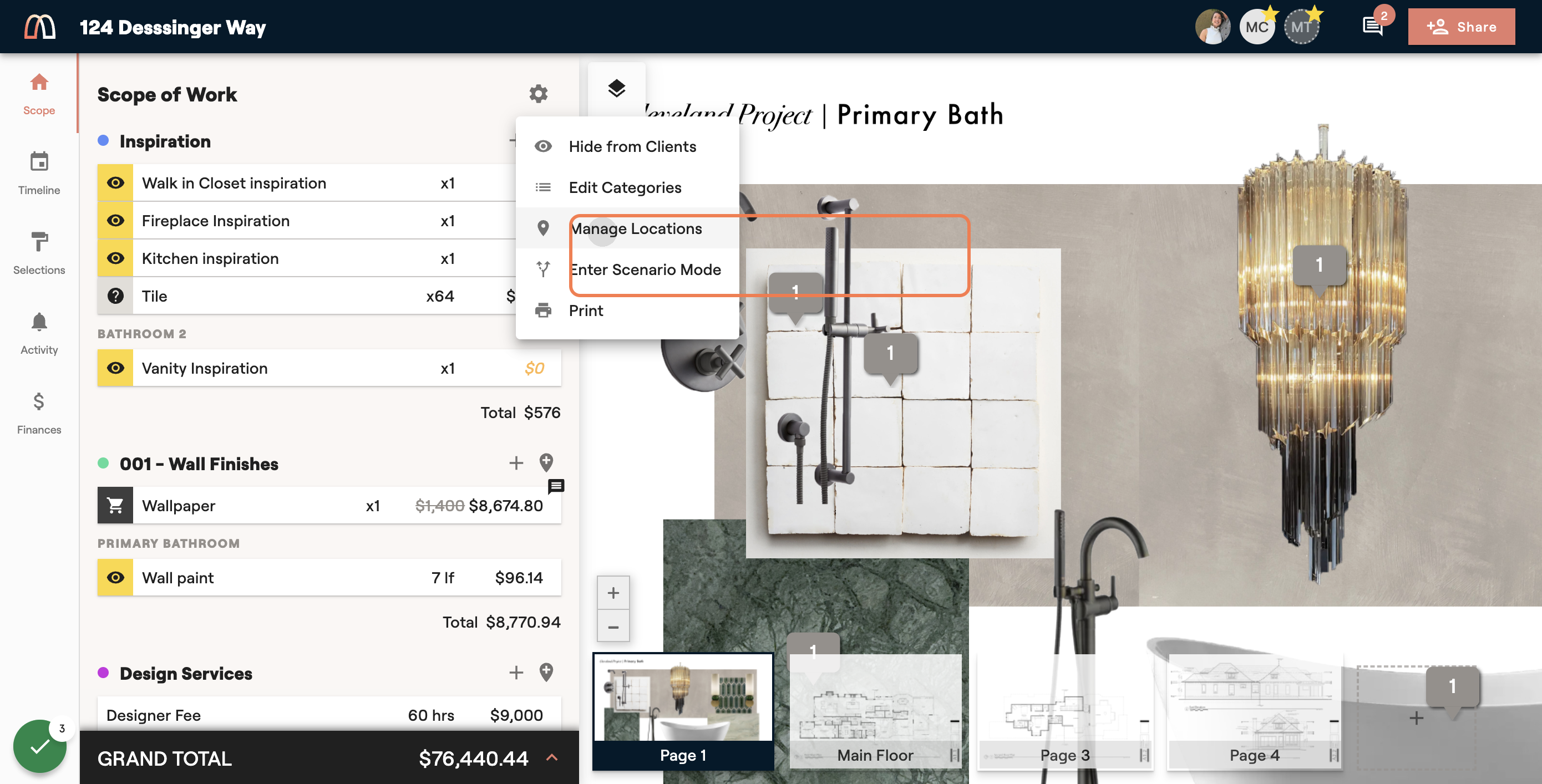
Task: Expand the Grand Total chevron
Action: coord(552,758)
